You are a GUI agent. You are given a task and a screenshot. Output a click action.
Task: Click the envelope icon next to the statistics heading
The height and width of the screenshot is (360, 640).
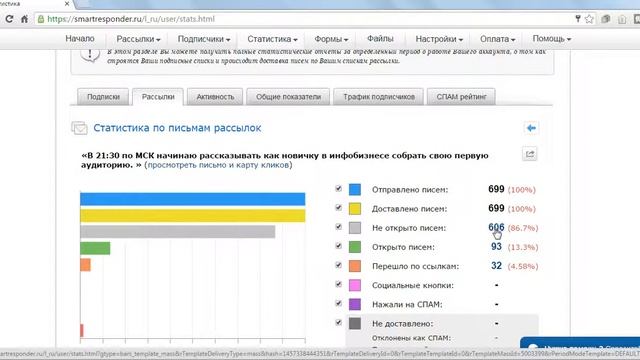click(x=80, y=128)
